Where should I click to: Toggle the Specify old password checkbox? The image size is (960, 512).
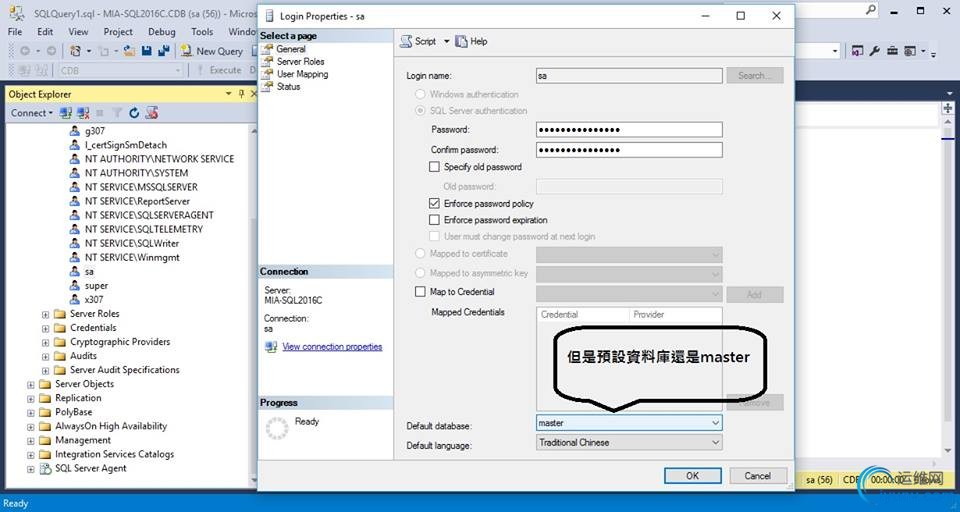(435, 167)
